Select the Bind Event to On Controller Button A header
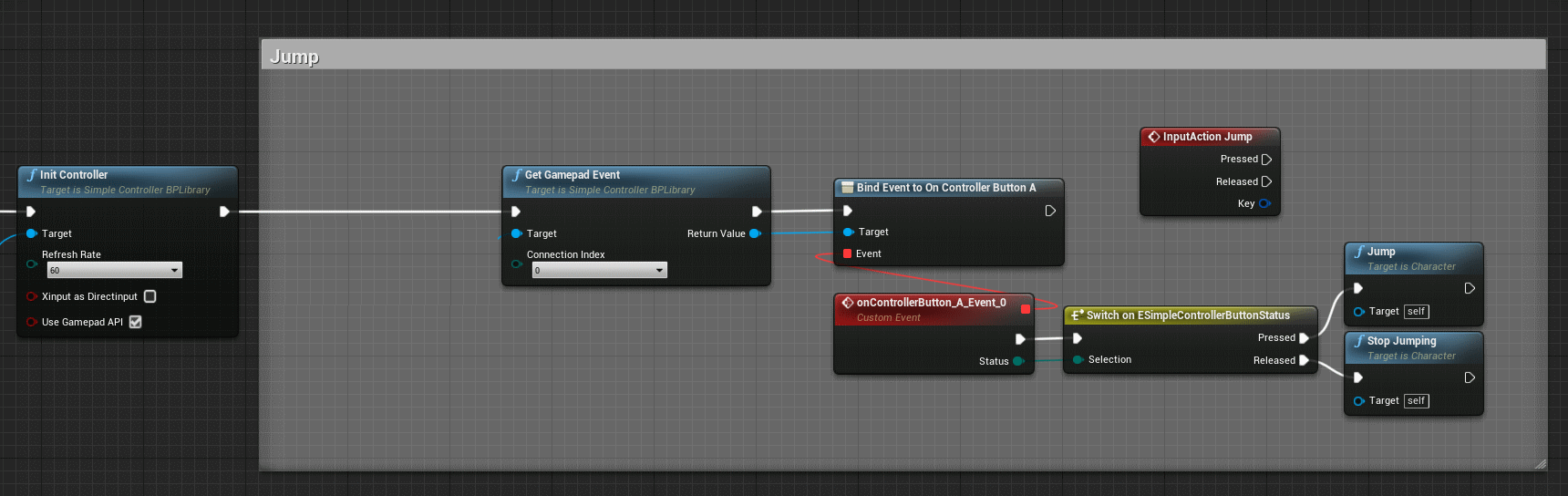The height and width of the screenshot is (496, 1568). pyautogui.click(x=948, y=188)
